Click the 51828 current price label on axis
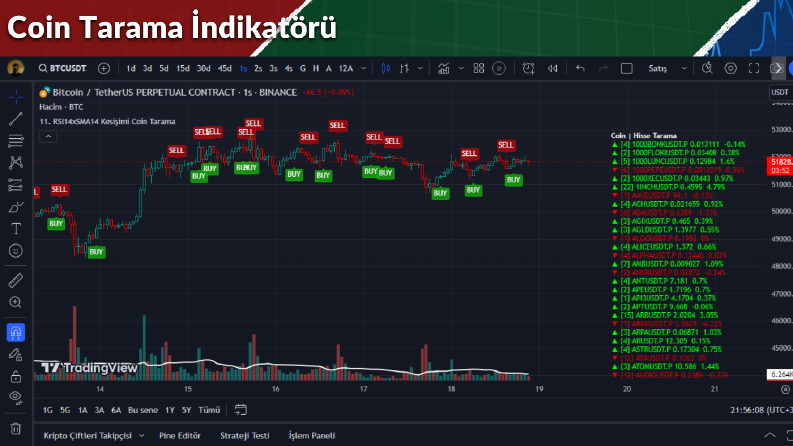 pos(779,166)
